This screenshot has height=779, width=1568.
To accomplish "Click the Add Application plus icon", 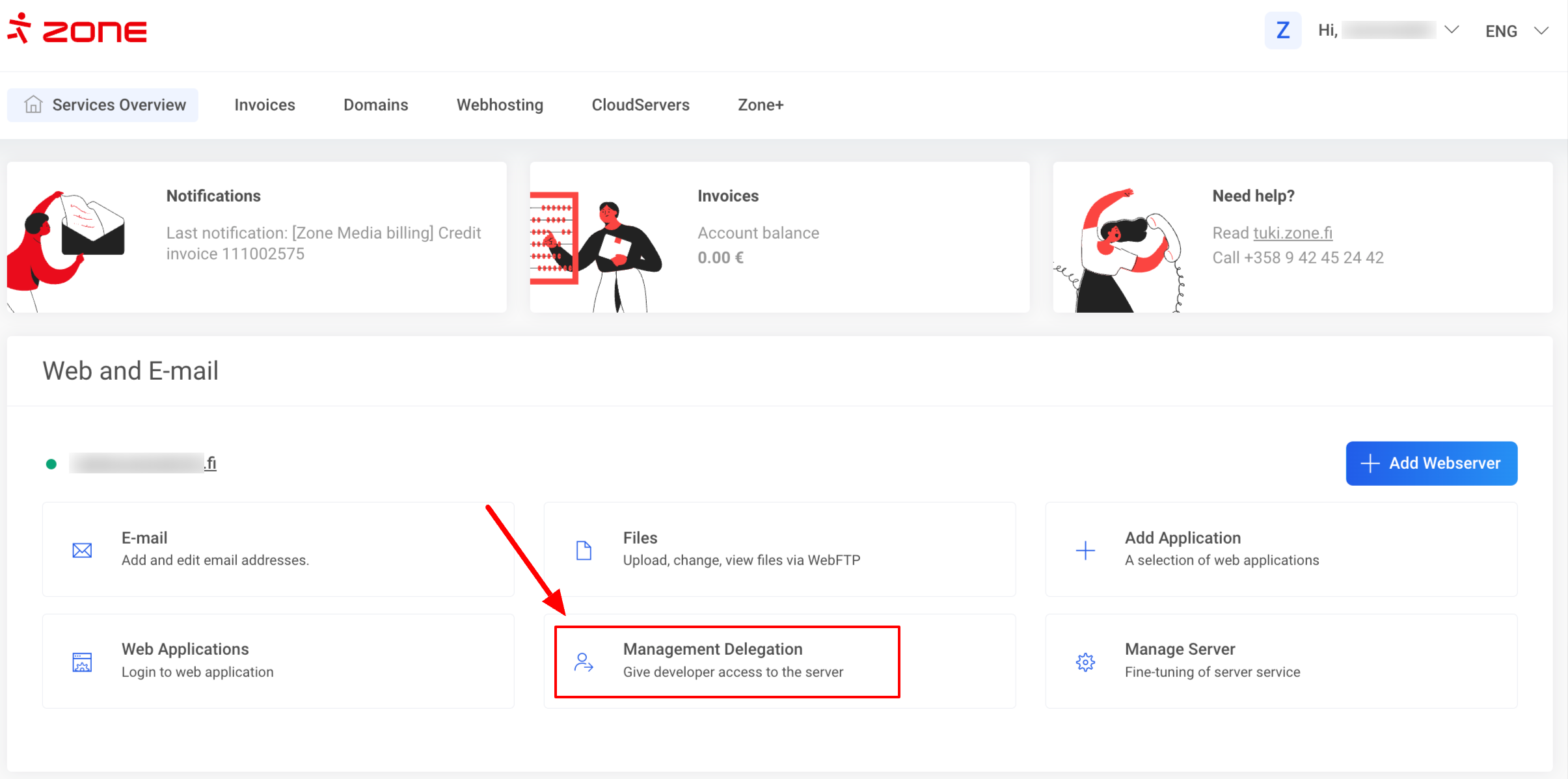I will tap(1085, 550).
